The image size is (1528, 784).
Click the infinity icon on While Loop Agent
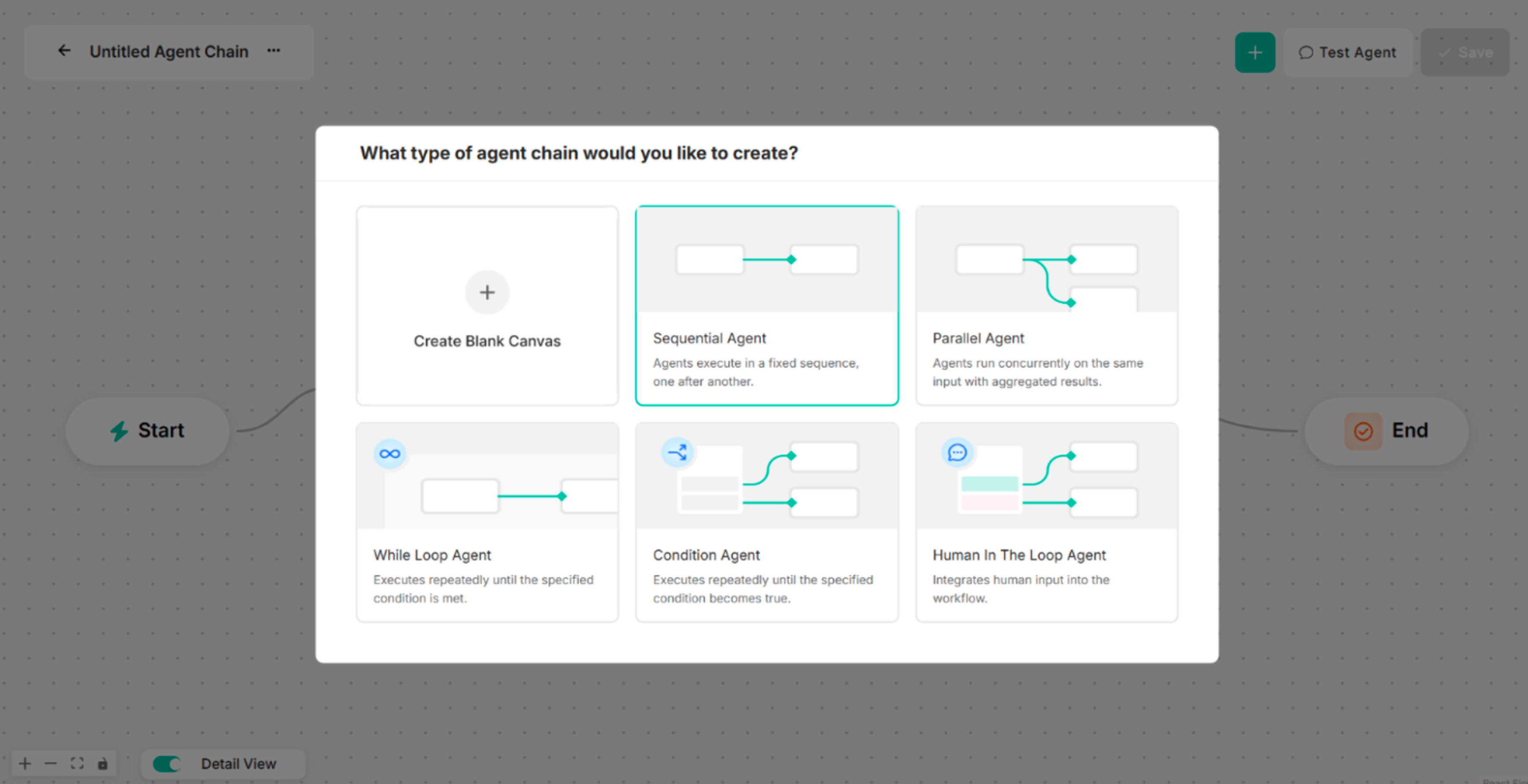[x=390, y=454]
